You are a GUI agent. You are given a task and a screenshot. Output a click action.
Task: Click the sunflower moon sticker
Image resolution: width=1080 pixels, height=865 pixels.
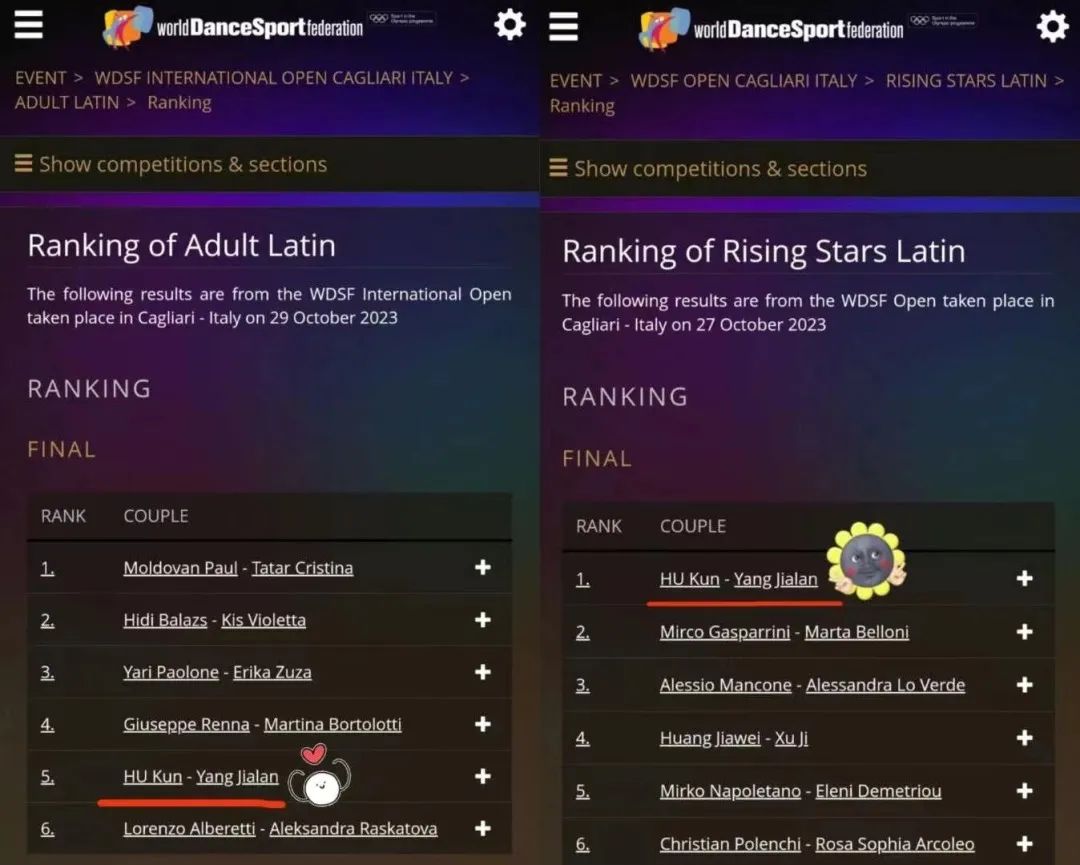[866, 560]
